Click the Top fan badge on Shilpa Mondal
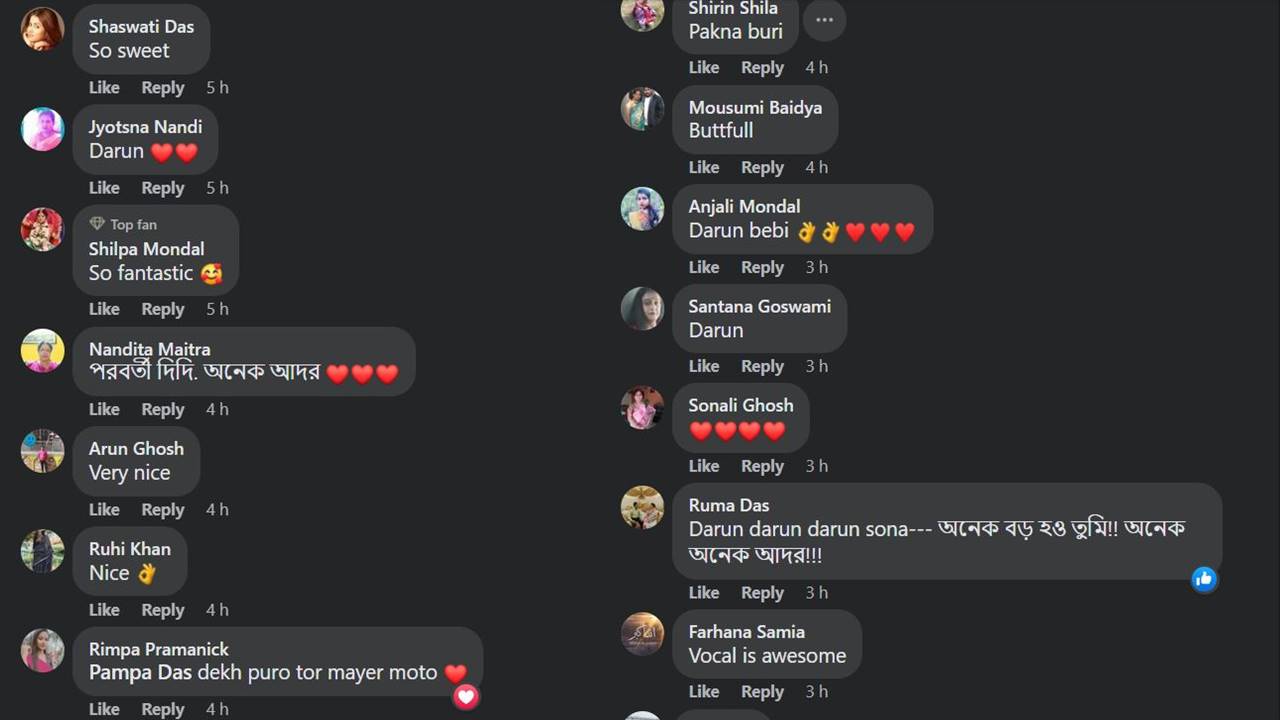 [x=123, y=224]
